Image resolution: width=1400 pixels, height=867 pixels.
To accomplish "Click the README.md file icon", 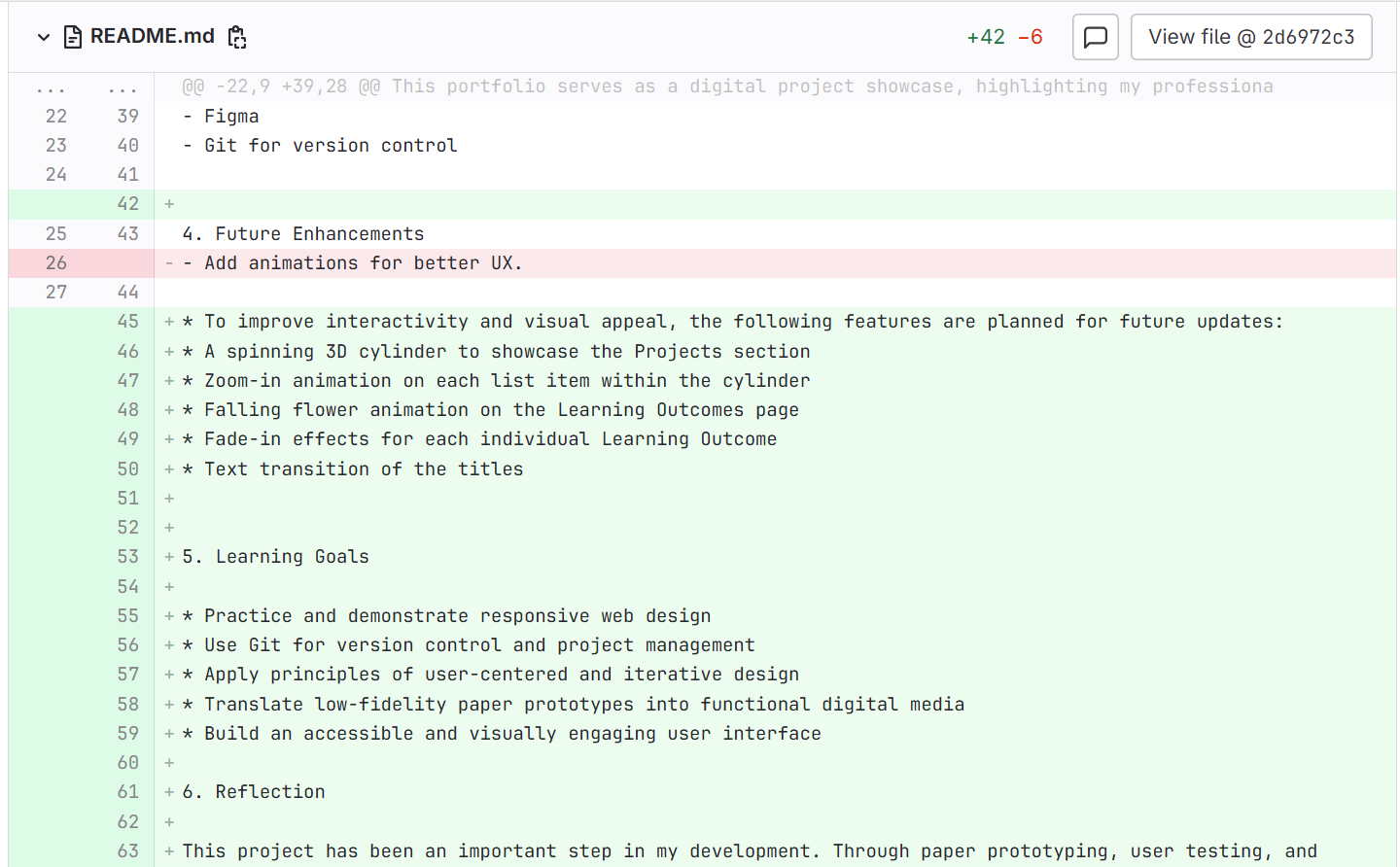I will pos(72,37).
